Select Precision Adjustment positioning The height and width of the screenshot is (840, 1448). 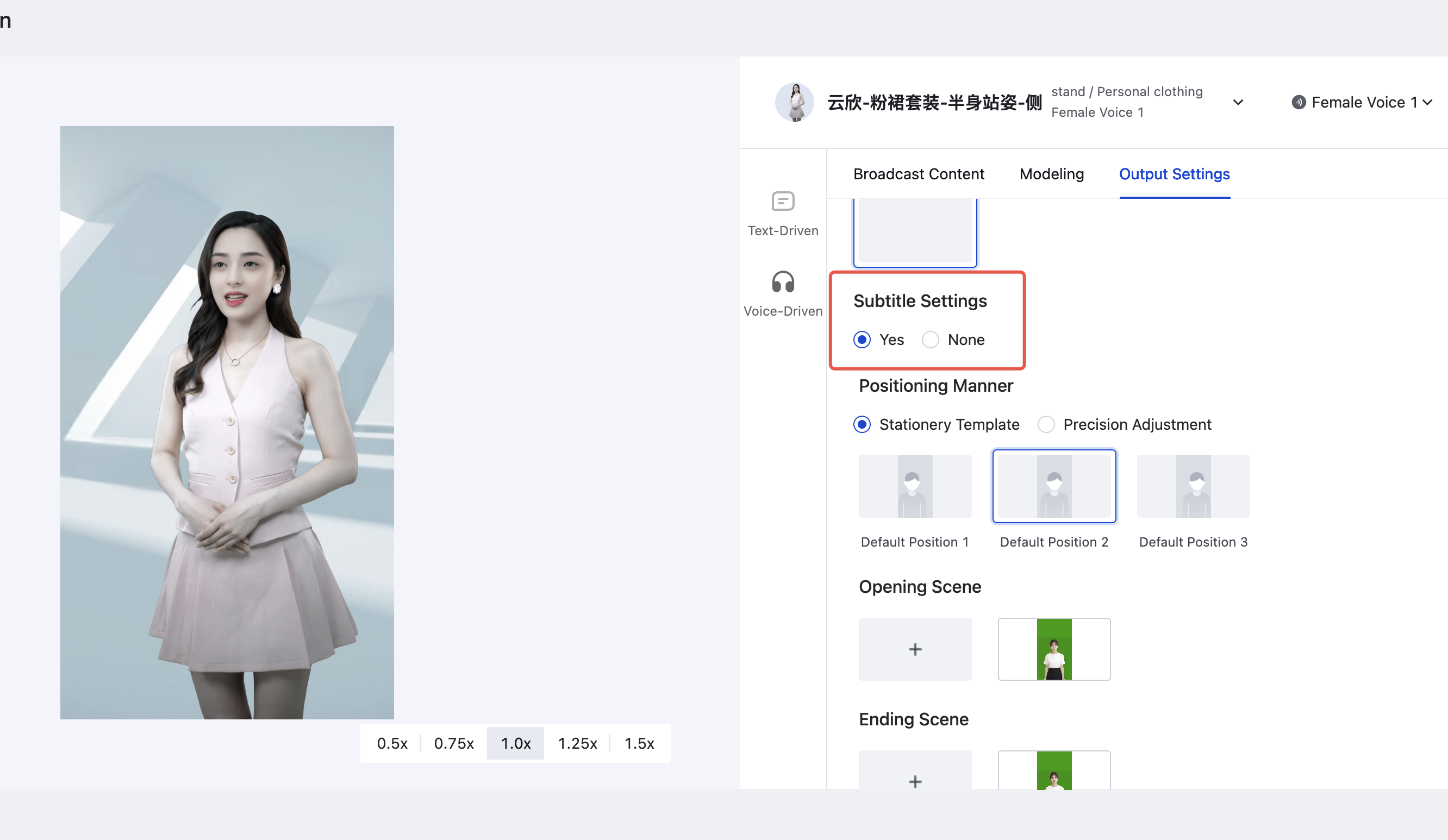(1046, 424)
